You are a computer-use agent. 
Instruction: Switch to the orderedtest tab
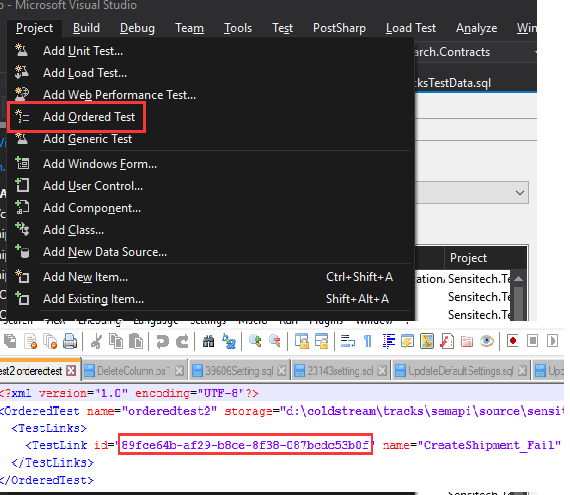33,371
